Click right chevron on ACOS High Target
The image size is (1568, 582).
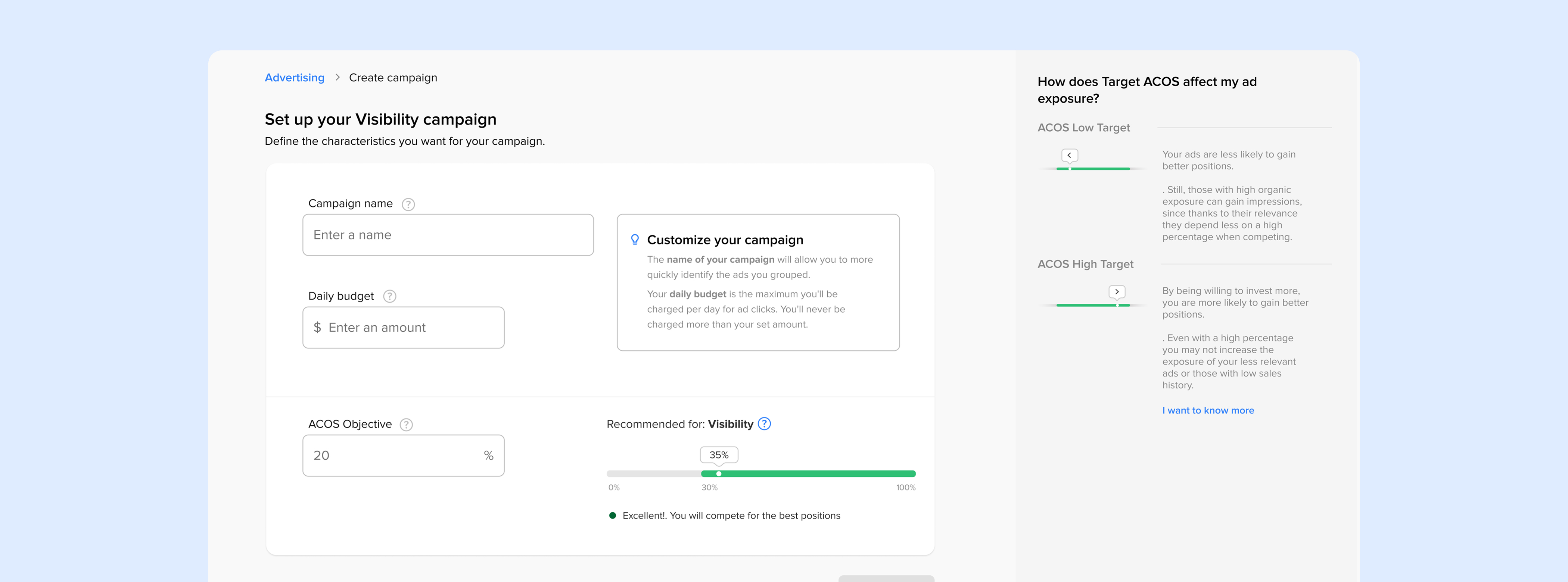coord(1117,291)
